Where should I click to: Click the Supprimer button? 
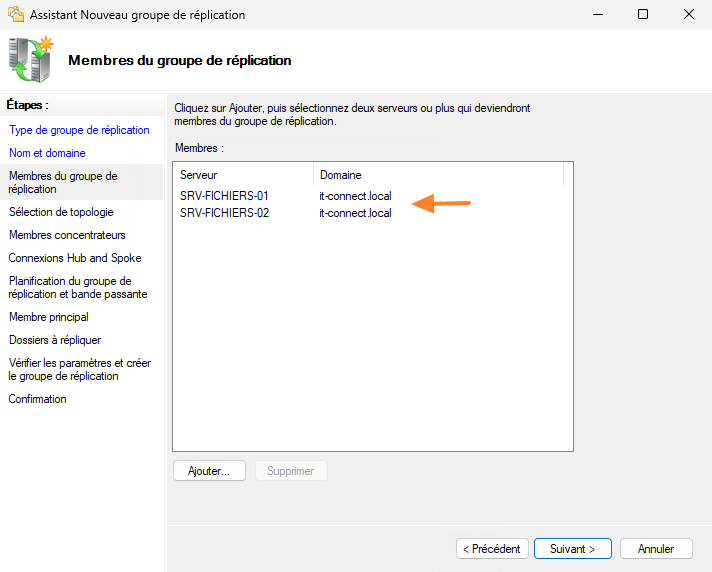[291, 471]
